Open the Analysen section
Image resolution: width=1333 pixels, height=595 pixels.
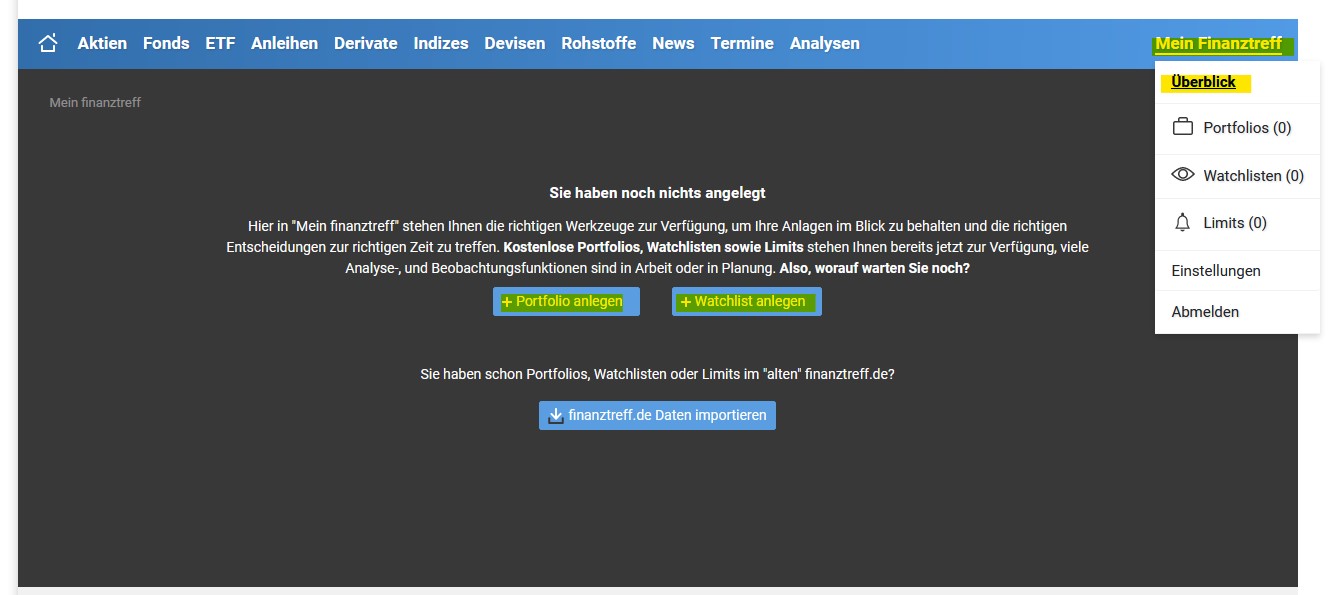(x=825, y=43)
